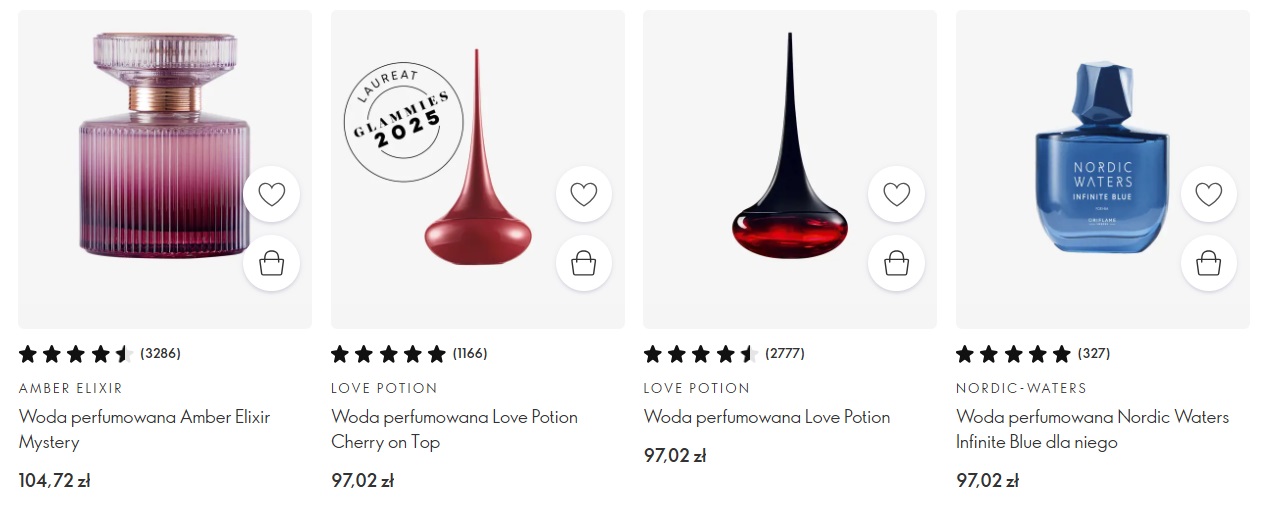
Task: Open the 2777 reviews rating count
Action: (x=785, y=353)
